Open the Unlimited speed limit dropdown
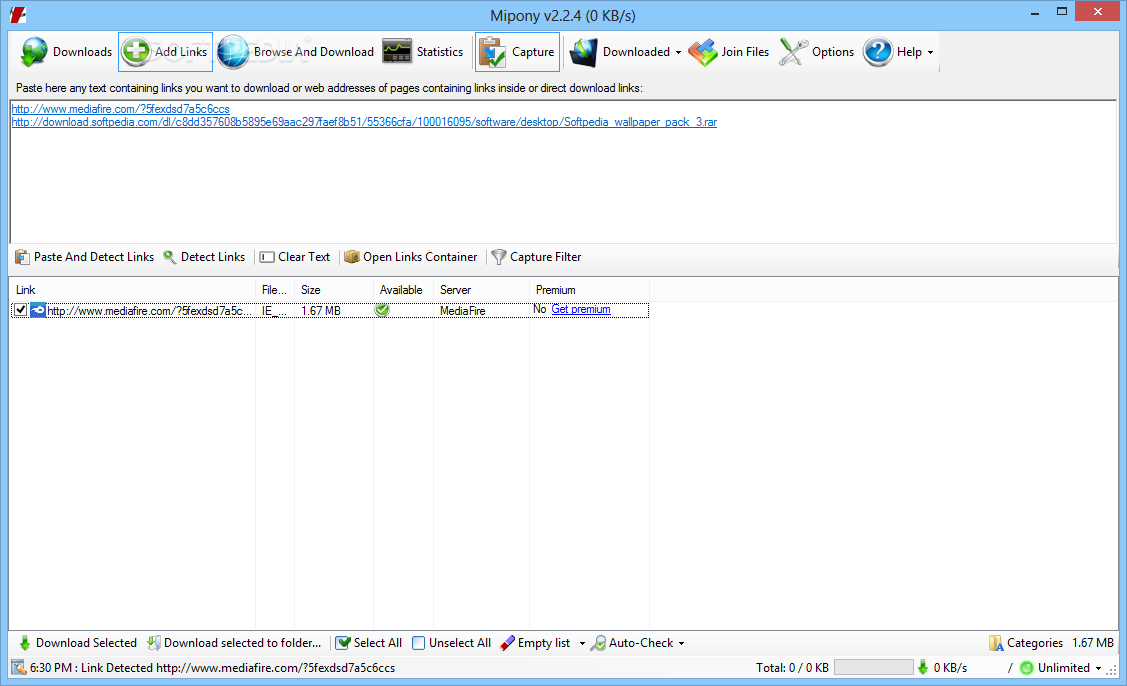The image size is (1127, 686). 1098,668
